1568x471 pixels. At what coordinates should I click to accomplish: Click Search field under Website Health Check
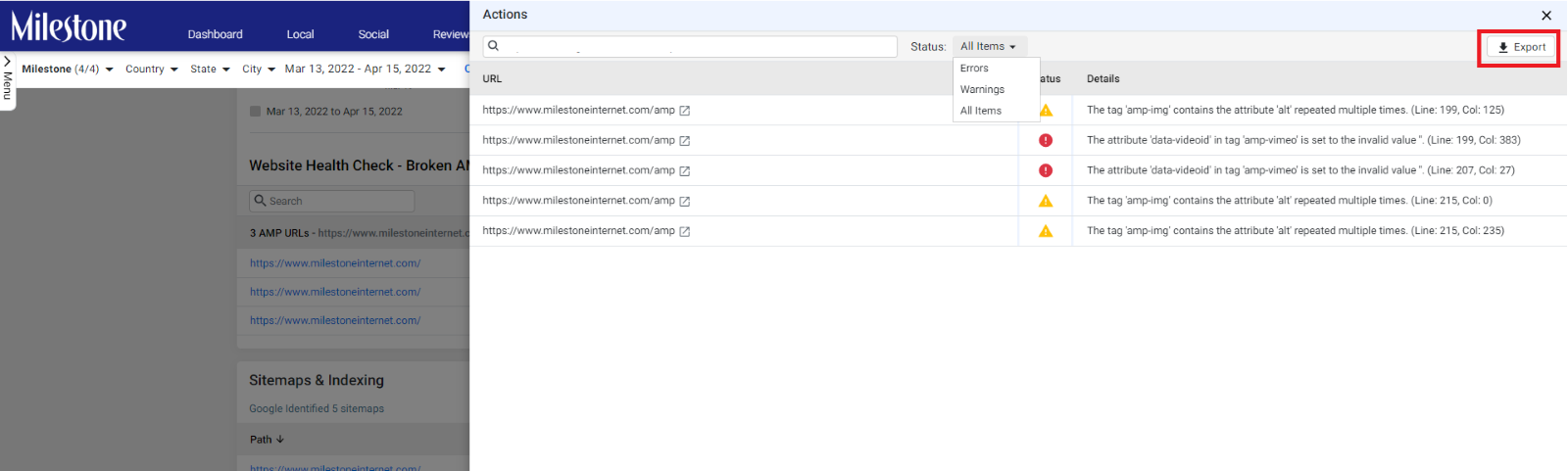point(331,201)
